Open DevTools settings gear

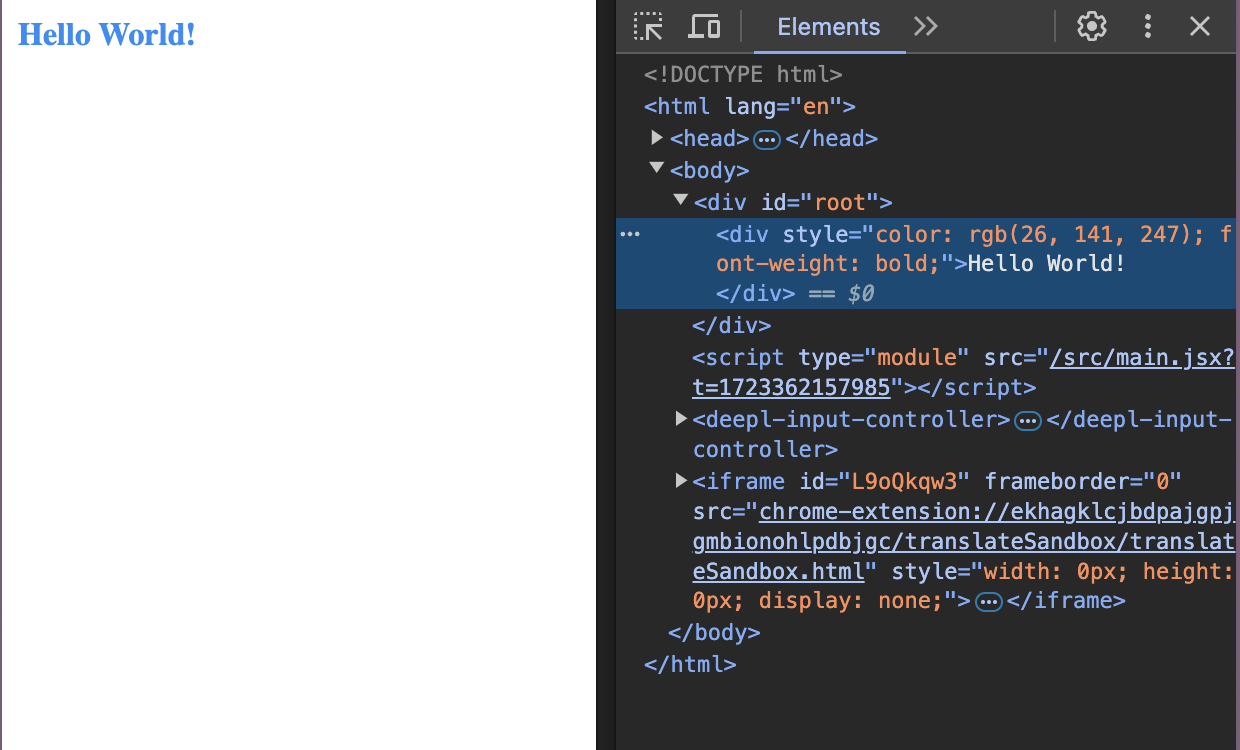(1092, 26)
